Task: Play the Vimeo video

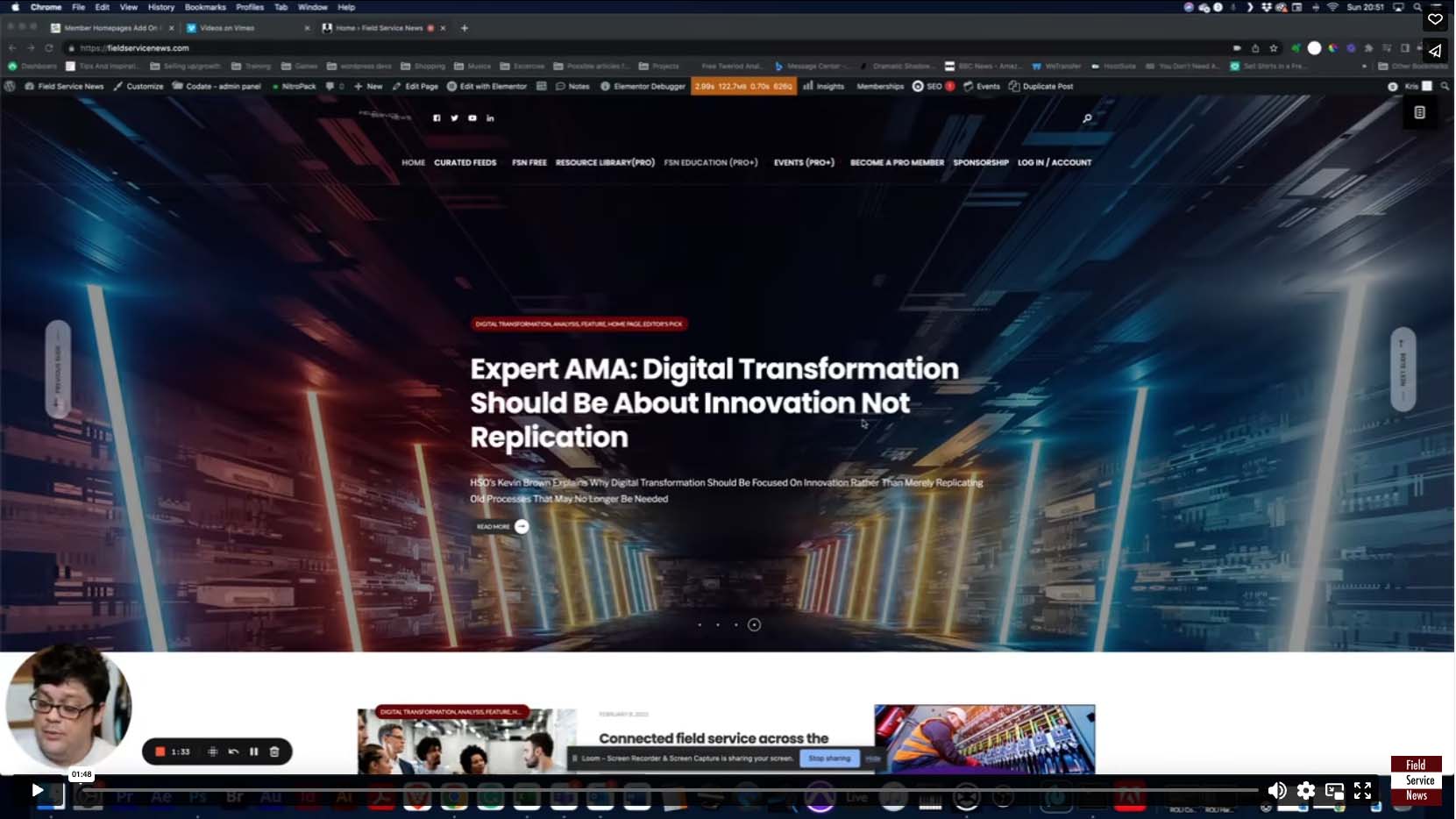Action: (x=37, y=790)
